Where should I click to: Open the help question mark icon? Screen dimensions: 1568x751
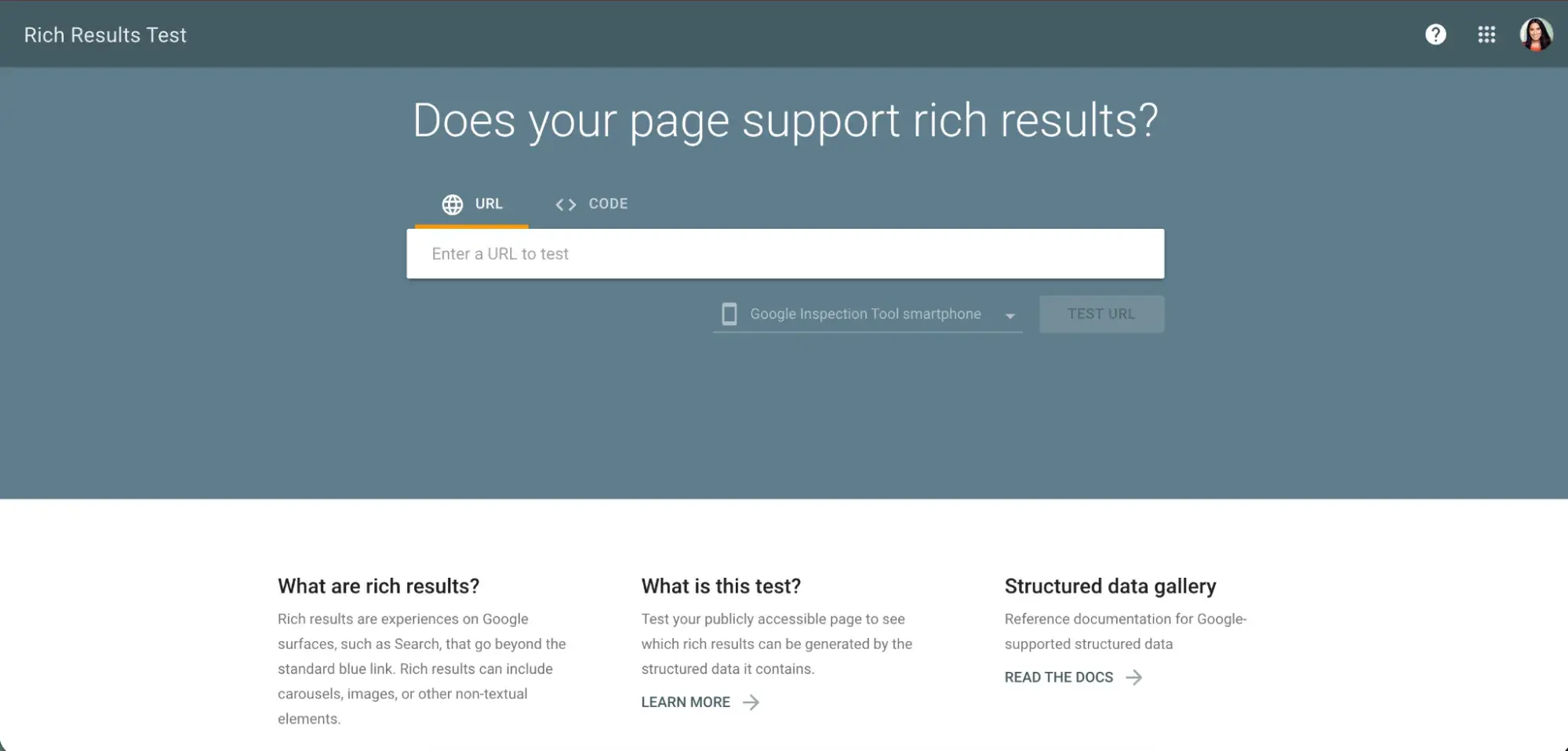tap(1435, 34)
